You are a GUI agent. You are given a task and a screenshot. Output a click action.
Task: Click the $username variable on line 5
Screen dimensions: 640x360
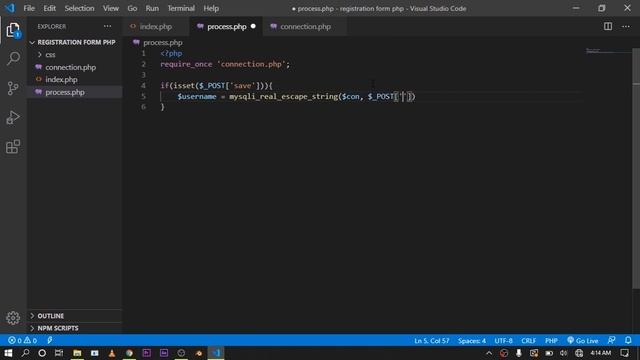click(x=197, y=96)
